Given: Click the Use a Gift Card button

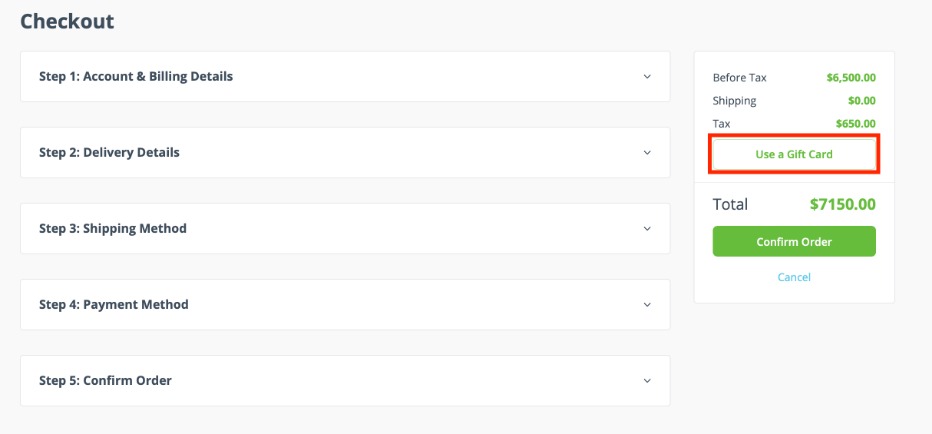Looking at the screenshot, I should [x=794, y=155].
